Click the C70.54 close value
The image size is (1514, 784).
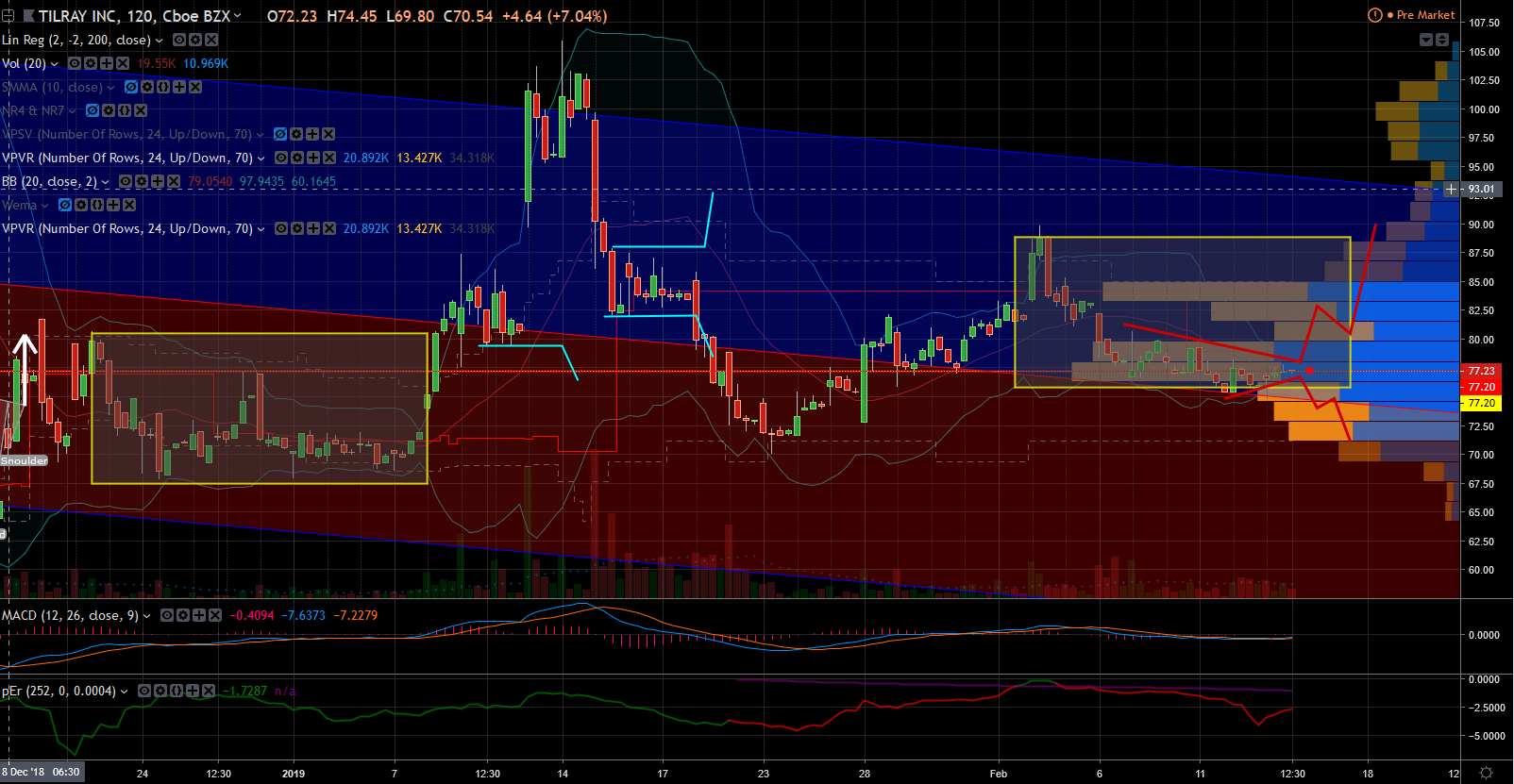(x=468, y=16)
